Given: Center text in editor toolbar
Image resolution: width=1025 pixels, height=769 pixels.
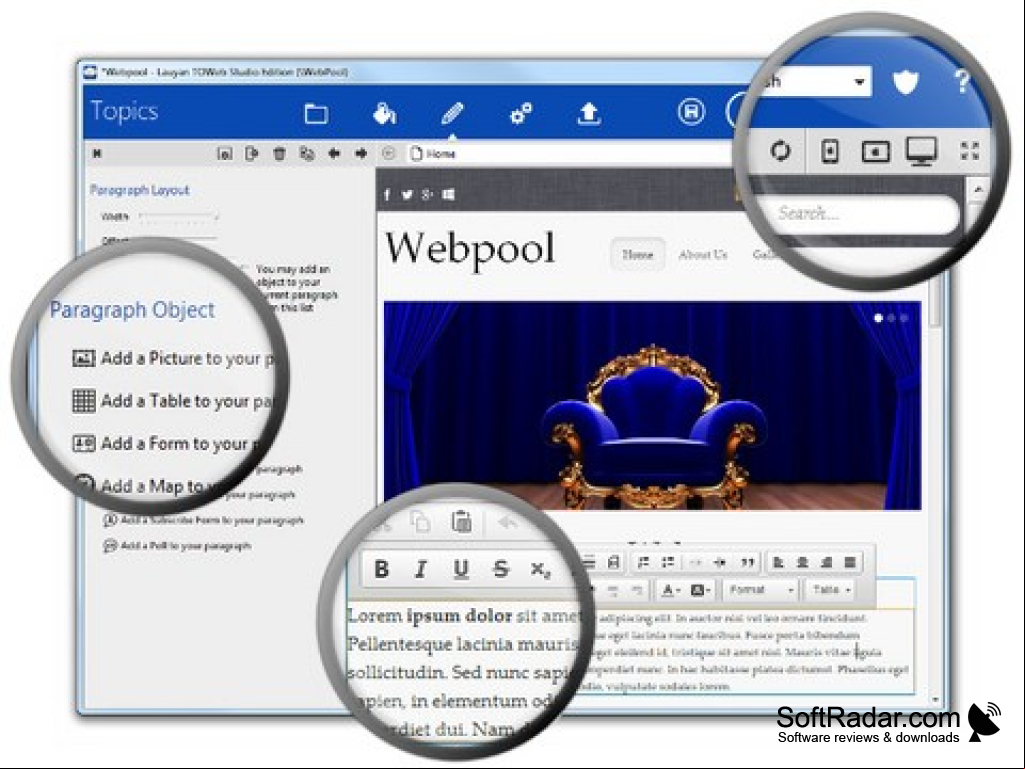Looking at the screenshot, I should coord(802,562).
